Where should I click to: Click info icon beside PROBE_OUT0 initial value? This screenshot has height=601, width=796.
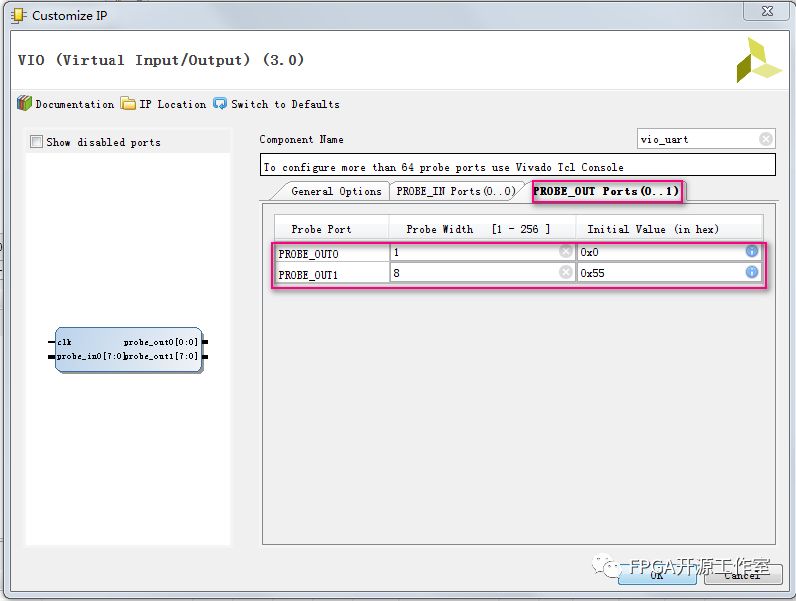[x=752, y=252]
